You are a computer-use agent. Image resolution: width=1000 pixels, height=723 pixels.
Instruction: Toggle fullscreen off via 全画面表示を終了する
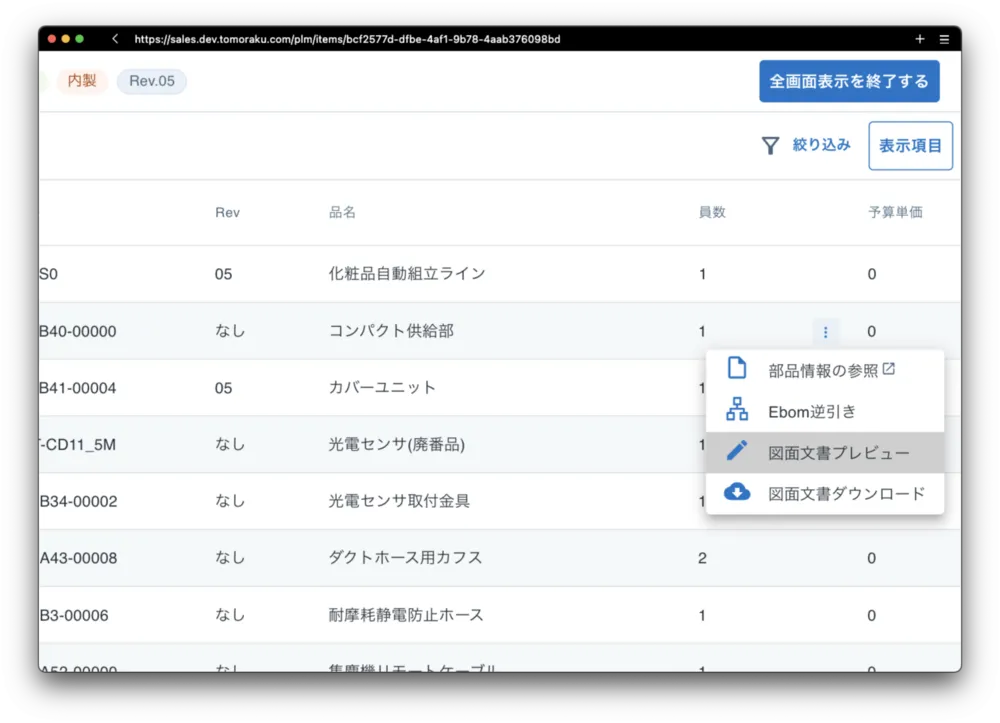click(x=849, y=81)
